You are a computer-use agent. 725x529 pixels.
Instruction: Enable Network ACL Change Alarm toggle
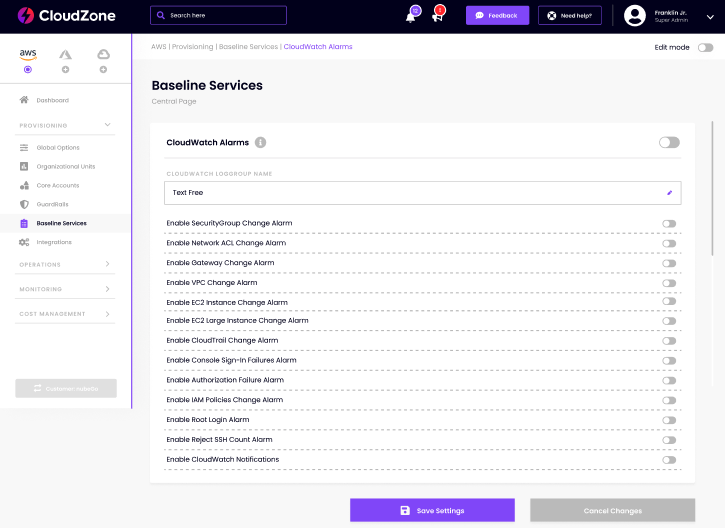coord(669,244)
